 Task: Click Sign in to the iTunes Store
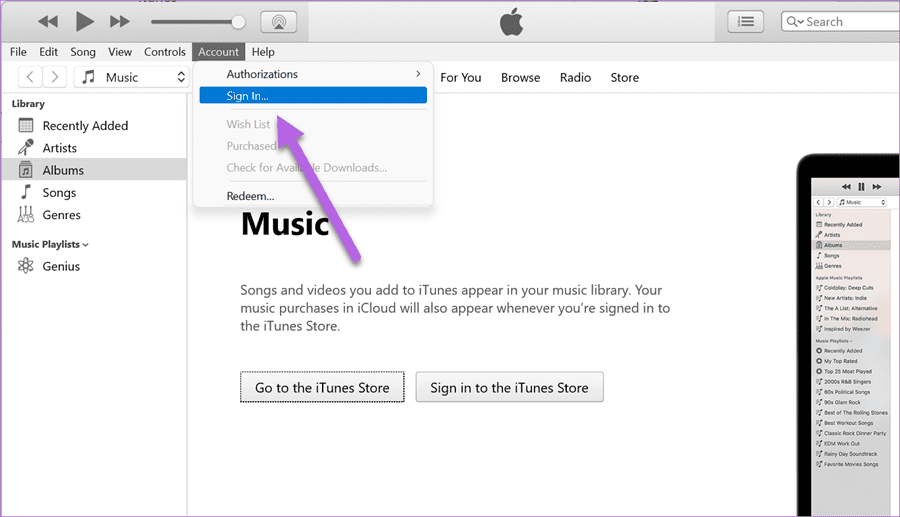509,387
